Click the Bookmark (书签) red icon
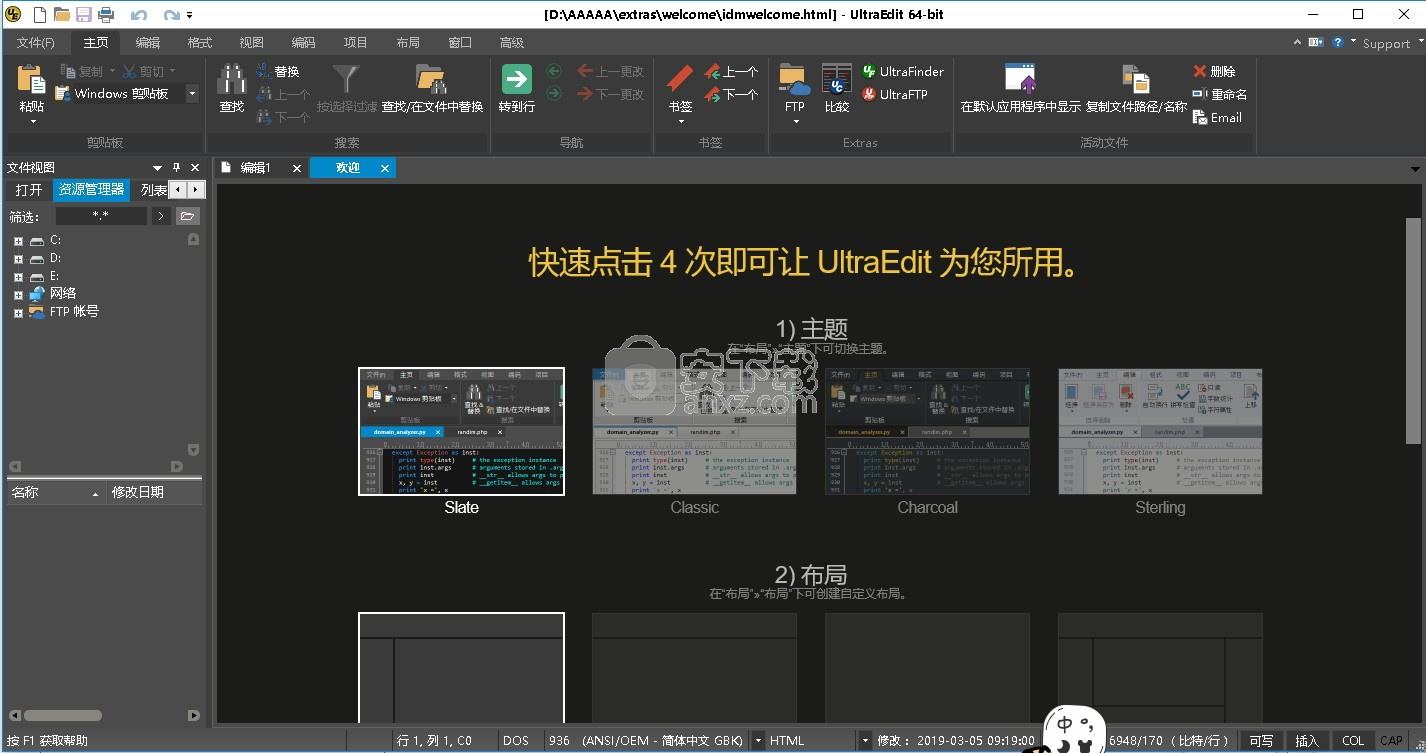The width and height of the screenshot is (1426, 753). [x=680, y=80]
